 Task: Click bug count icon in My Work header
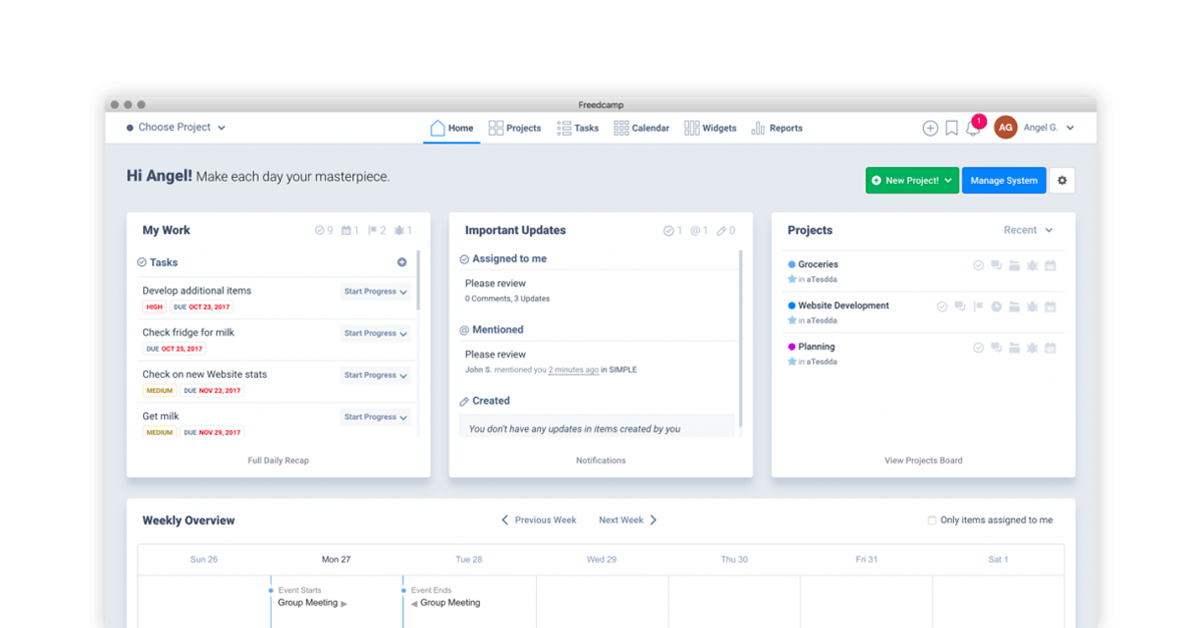click(x=403, y=230)
